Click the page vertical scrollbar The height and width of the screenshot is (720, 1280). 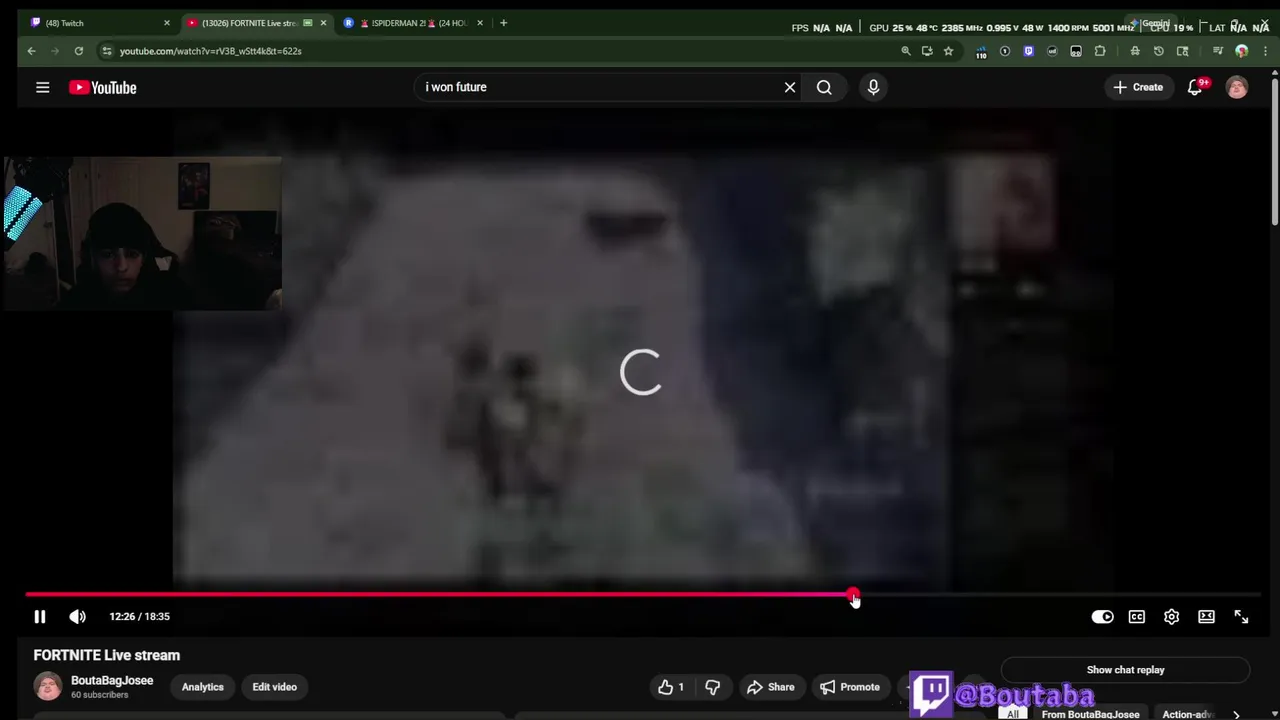(x=1275, y=150)
